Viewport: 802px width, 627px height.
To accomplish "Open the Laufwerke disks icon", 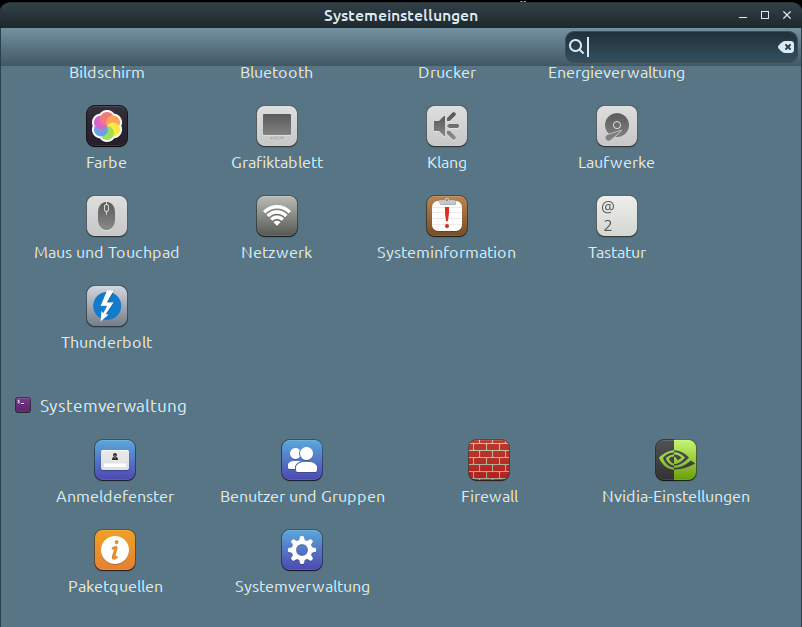I will (x=617, y=126).
